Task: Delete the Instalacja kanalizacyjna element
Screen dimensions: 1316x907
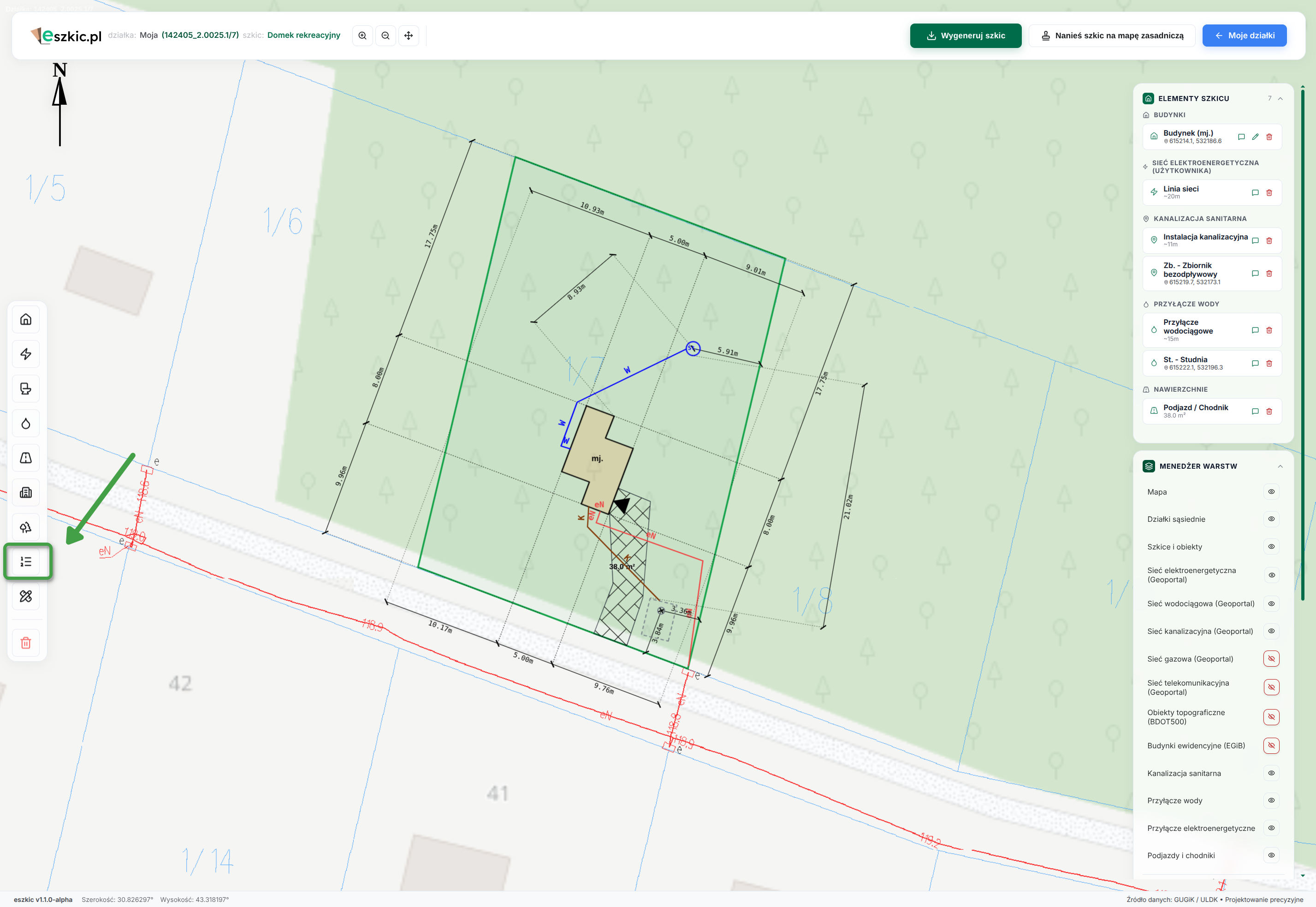Action: pos(1269,240)
